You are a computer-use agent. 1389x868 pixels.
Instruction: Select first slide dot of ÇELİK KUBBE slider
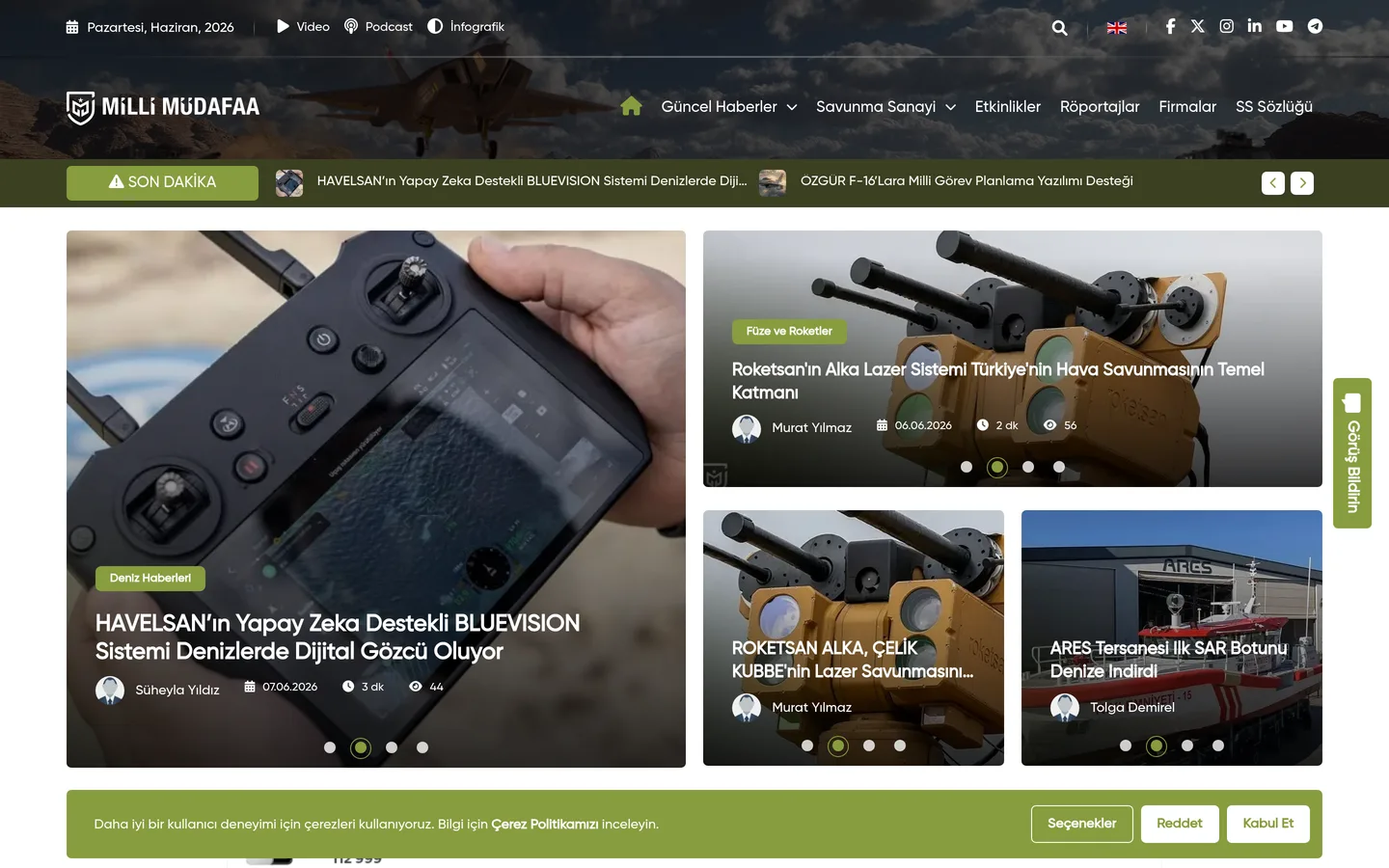[807, 746]
